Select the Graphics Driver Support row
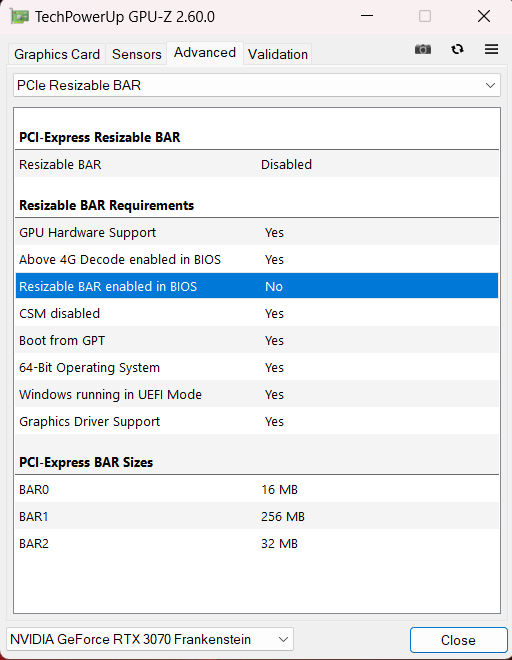Screen dimensions: 512x660 [x=257, y=421]
